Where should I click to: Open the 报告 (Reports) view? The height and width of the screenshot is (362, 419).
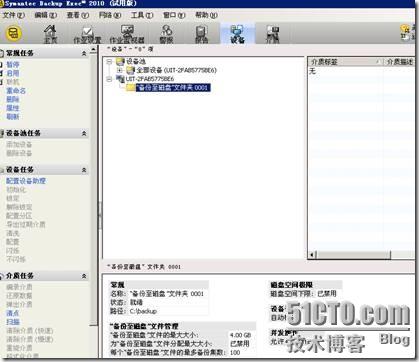201,34
